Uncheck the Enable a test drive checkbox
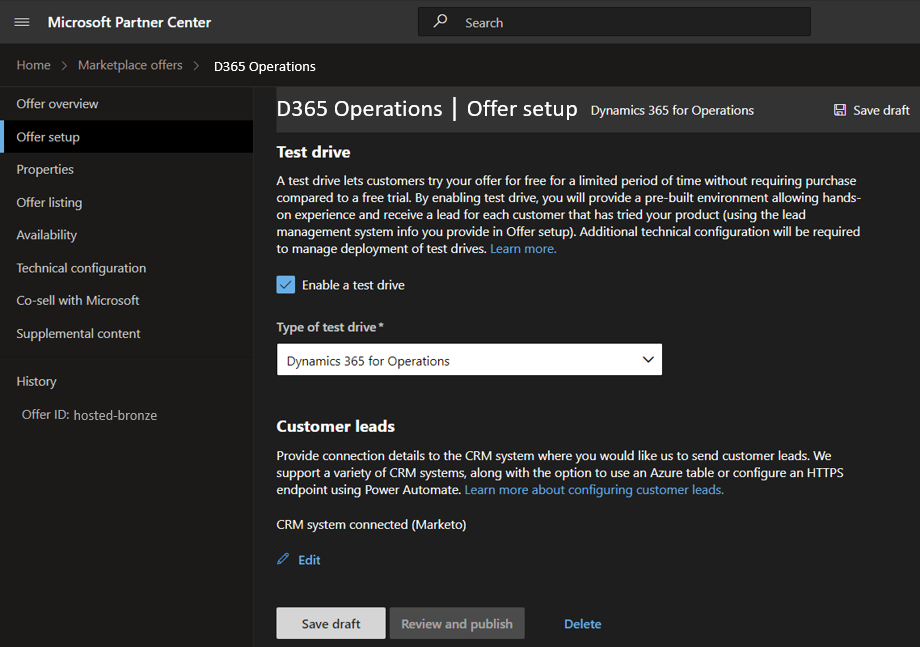This screenshot has width=920, height=647. pos(286,285)
